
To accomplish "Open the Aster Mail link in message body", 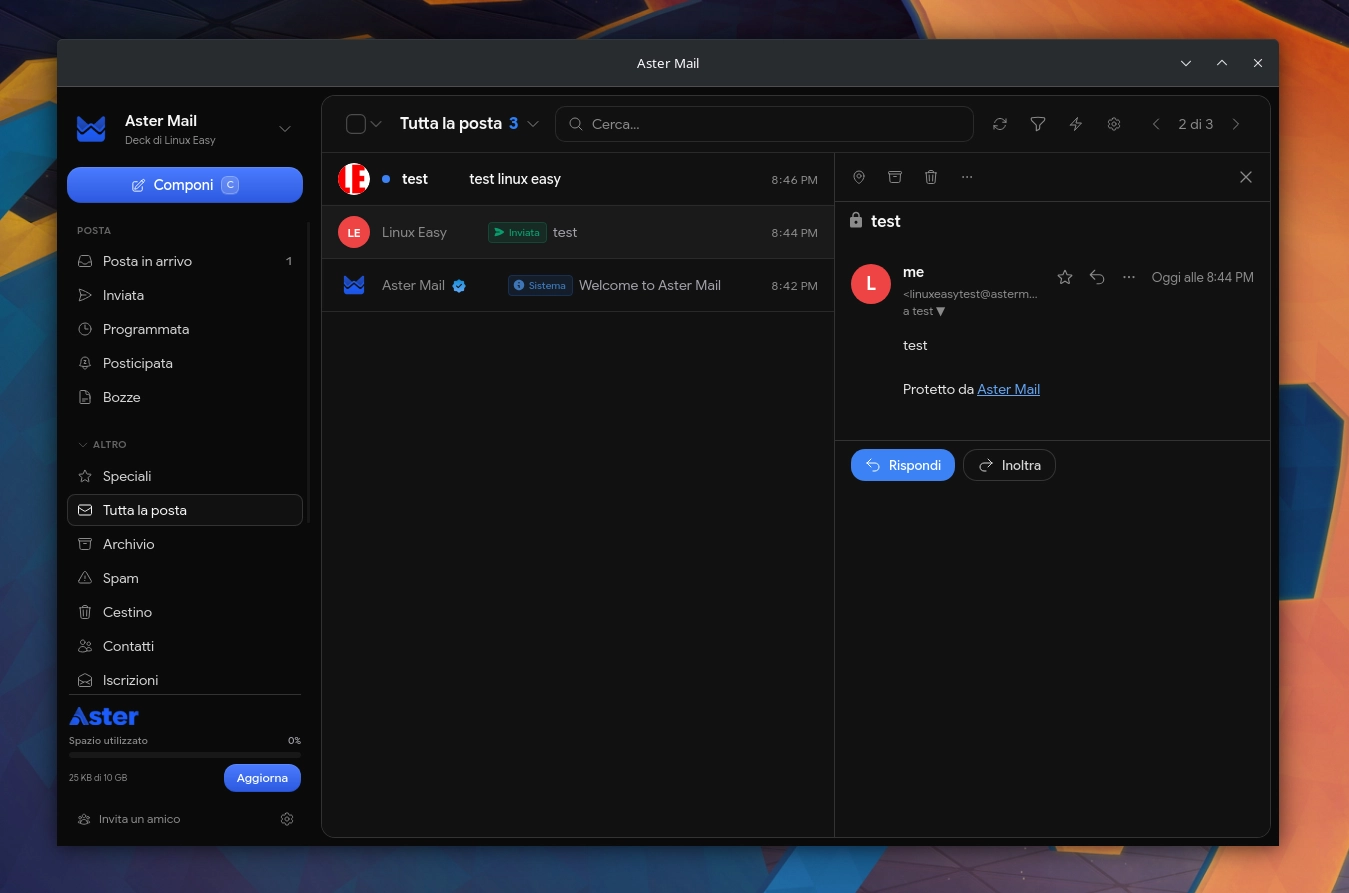I will (1008, 389).
